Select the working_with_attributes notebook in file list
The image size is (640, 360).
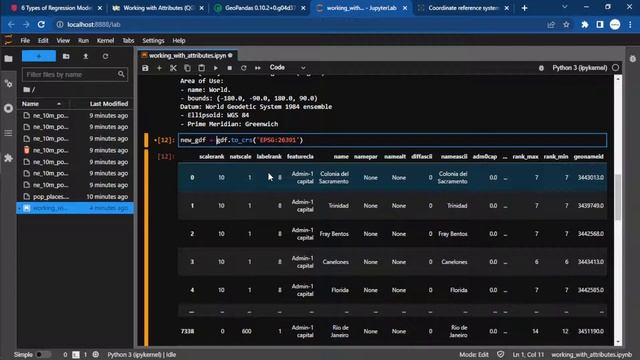click(x=75, y=208)
